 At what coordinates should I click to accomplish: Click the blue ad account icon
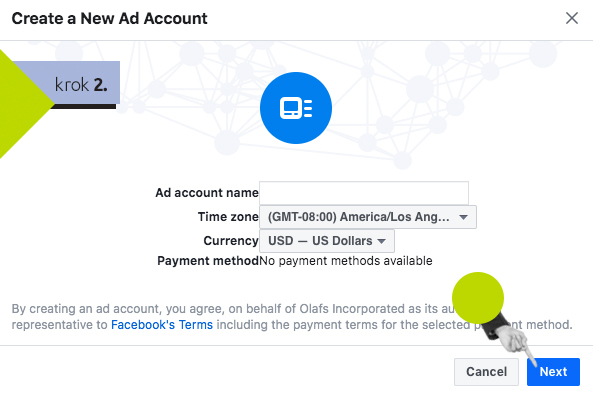(296, 108)
